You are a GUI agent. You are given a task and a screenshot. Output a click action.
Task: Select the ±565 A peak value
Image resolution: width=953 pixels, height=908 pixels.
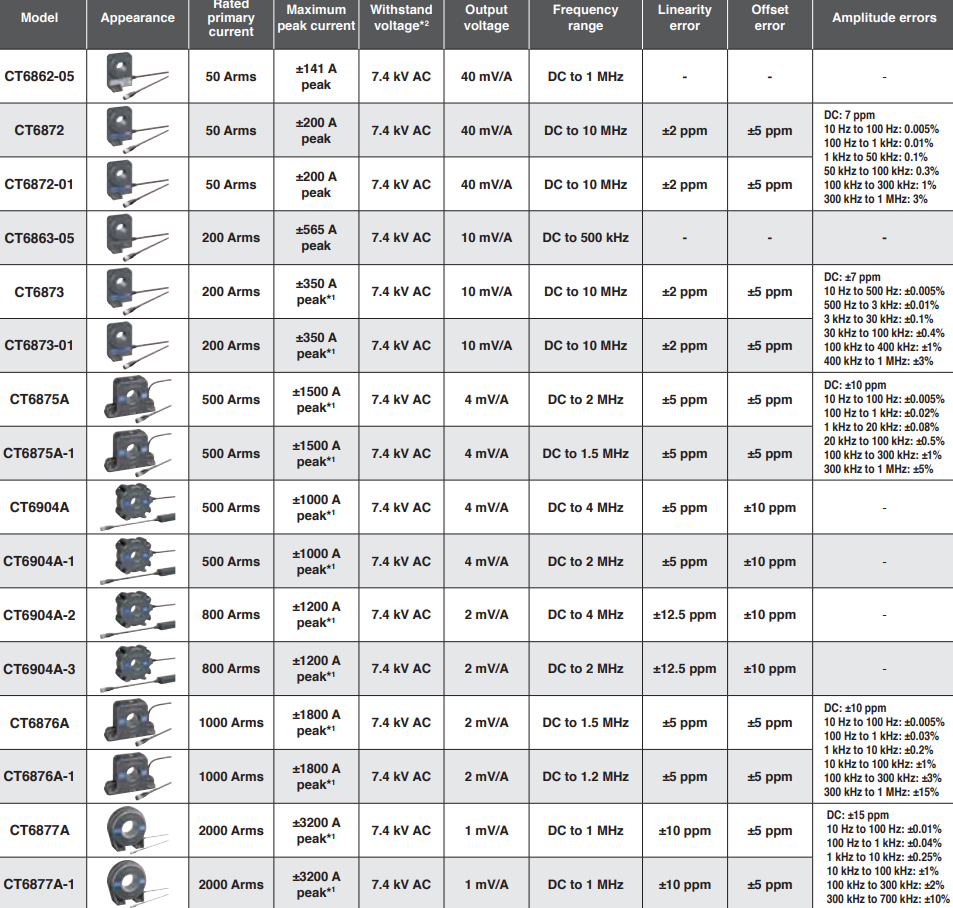click(316, 238)
